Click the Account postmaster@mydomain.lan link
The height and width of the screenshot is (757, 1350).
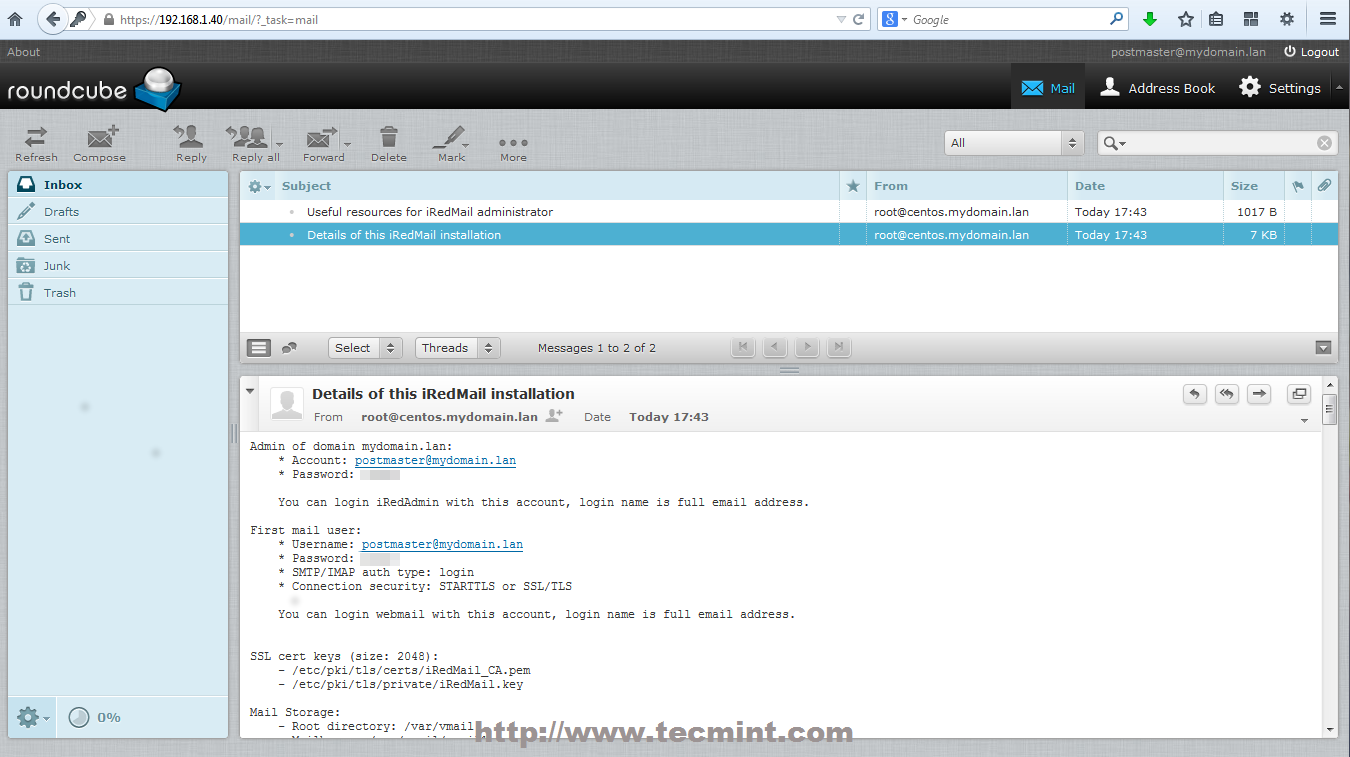point(435,461)
